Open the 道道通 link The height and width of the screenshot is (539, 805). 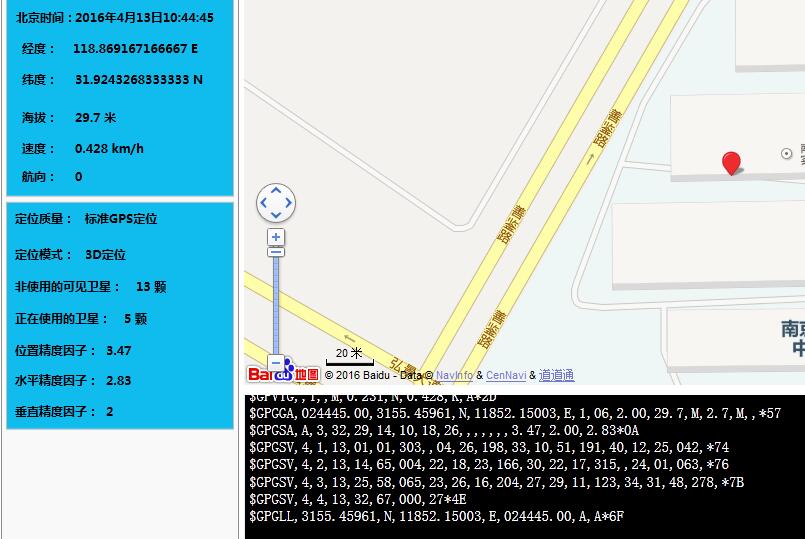556,375
